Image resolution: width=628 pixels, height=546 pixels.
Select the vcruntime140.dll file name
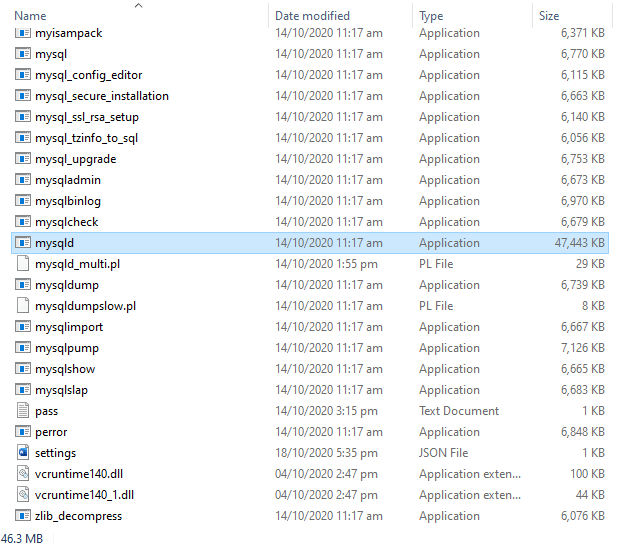click(x=79, y=473)
